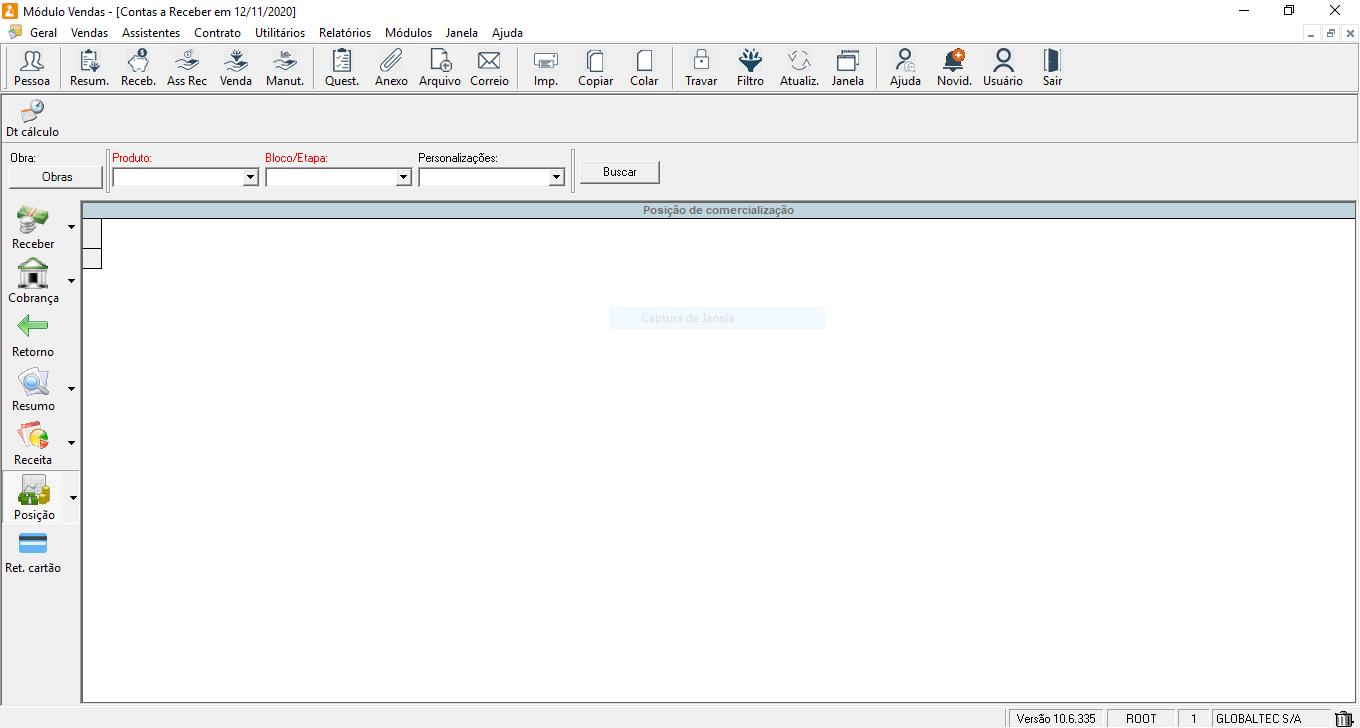Viewport: 1360px width, 728px height.
Task: Open the Relatórios menu
Action: (344, 33)
